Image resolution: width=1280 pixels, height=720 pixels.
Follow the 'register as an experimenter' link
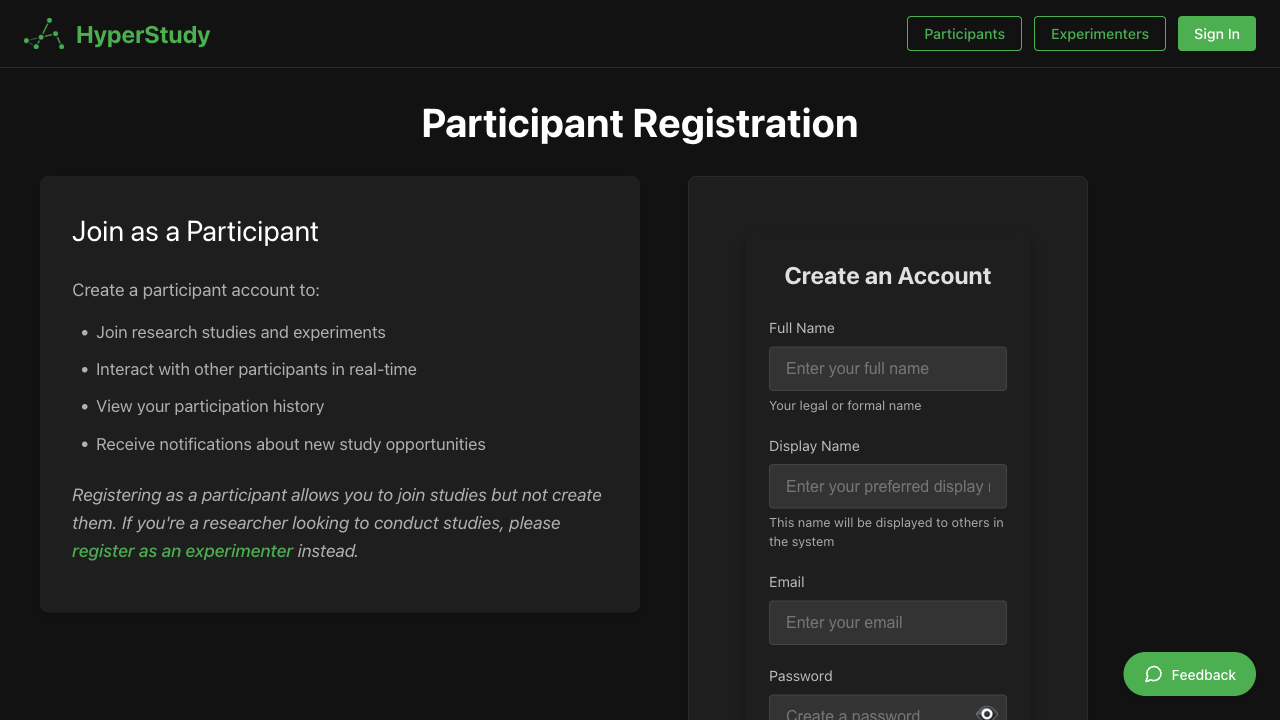[x=182, y=550]
